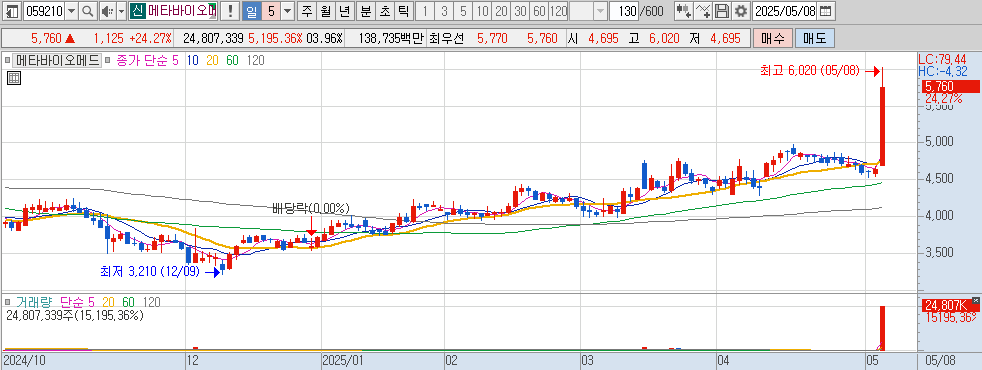Select the 60 interval preset
The height and width of the screenshot is (370, 982).
tap(539, 11)
